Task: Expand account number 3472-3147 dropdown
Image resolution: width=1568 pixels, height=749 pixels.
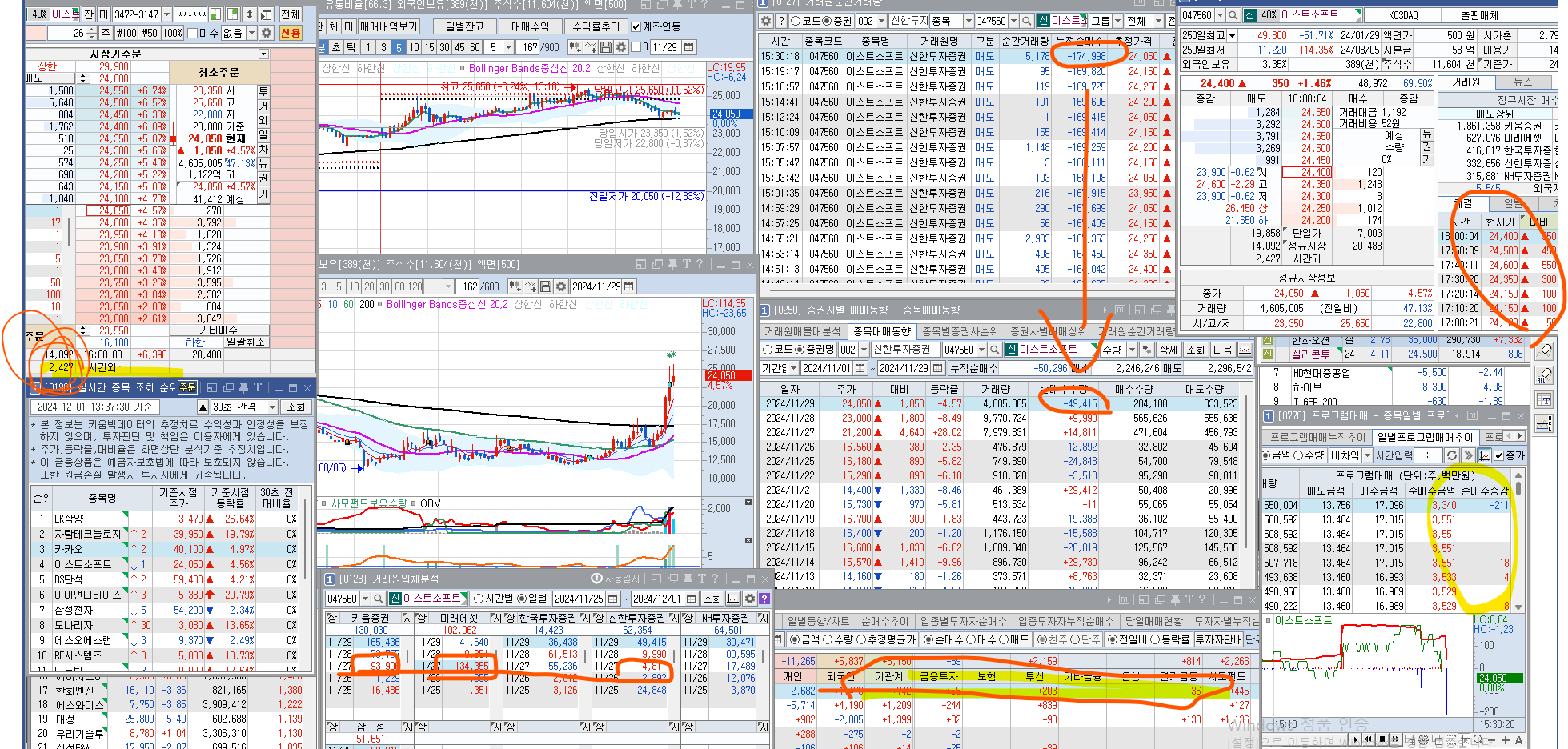Action: pos(166,14)
